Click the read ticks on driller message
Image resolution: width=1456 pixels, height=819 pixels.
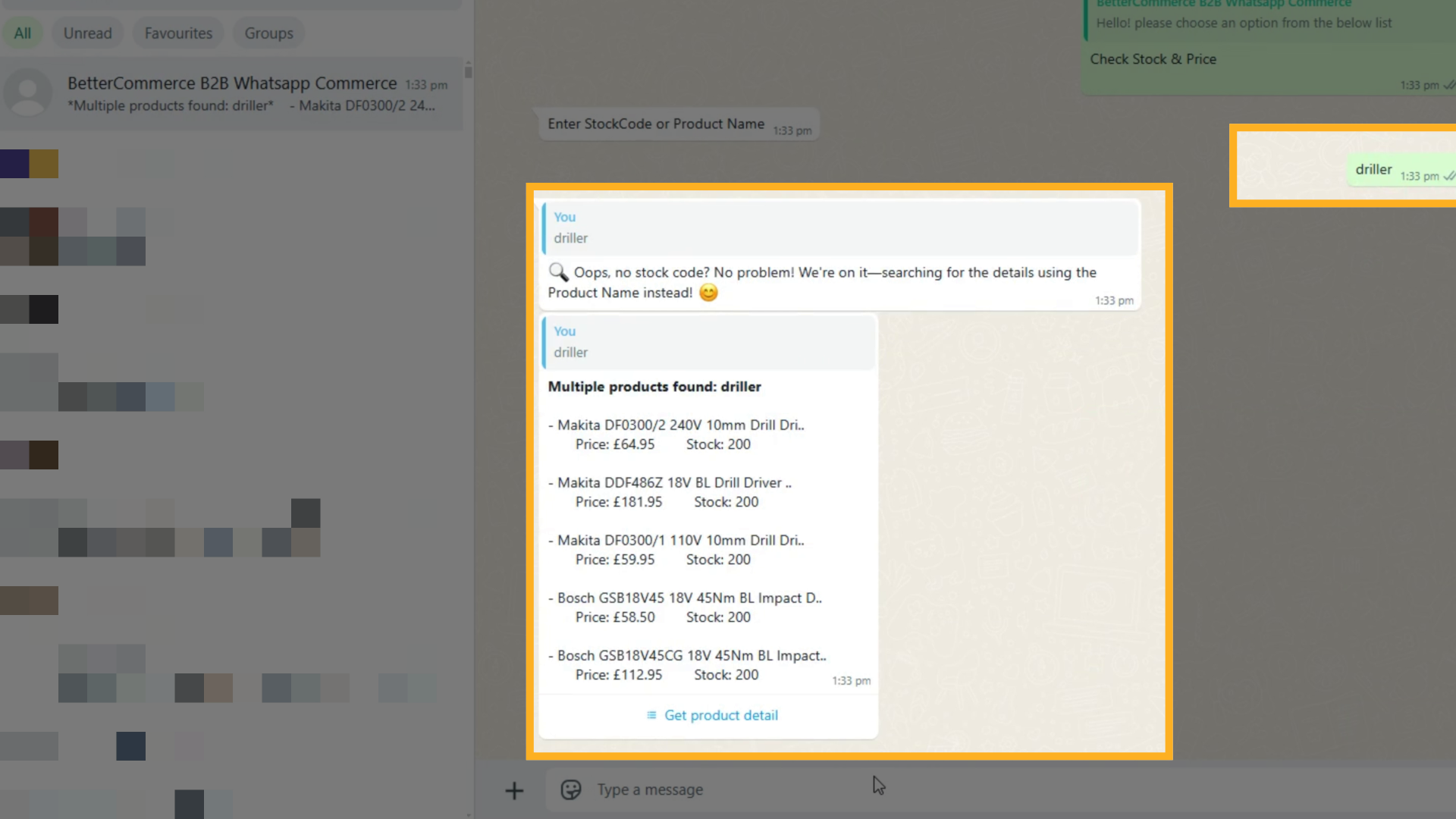point(1448,176)
